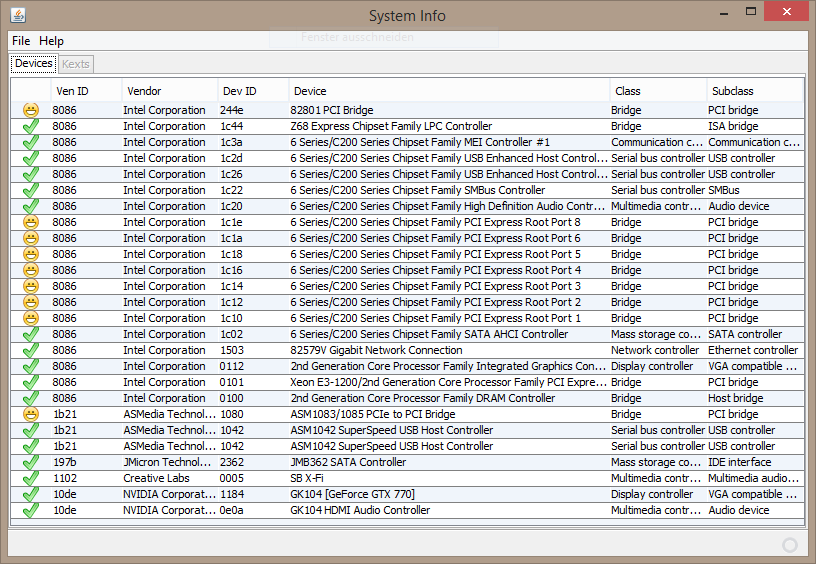
Task: Open the Help menu
Action: (52, 41)
